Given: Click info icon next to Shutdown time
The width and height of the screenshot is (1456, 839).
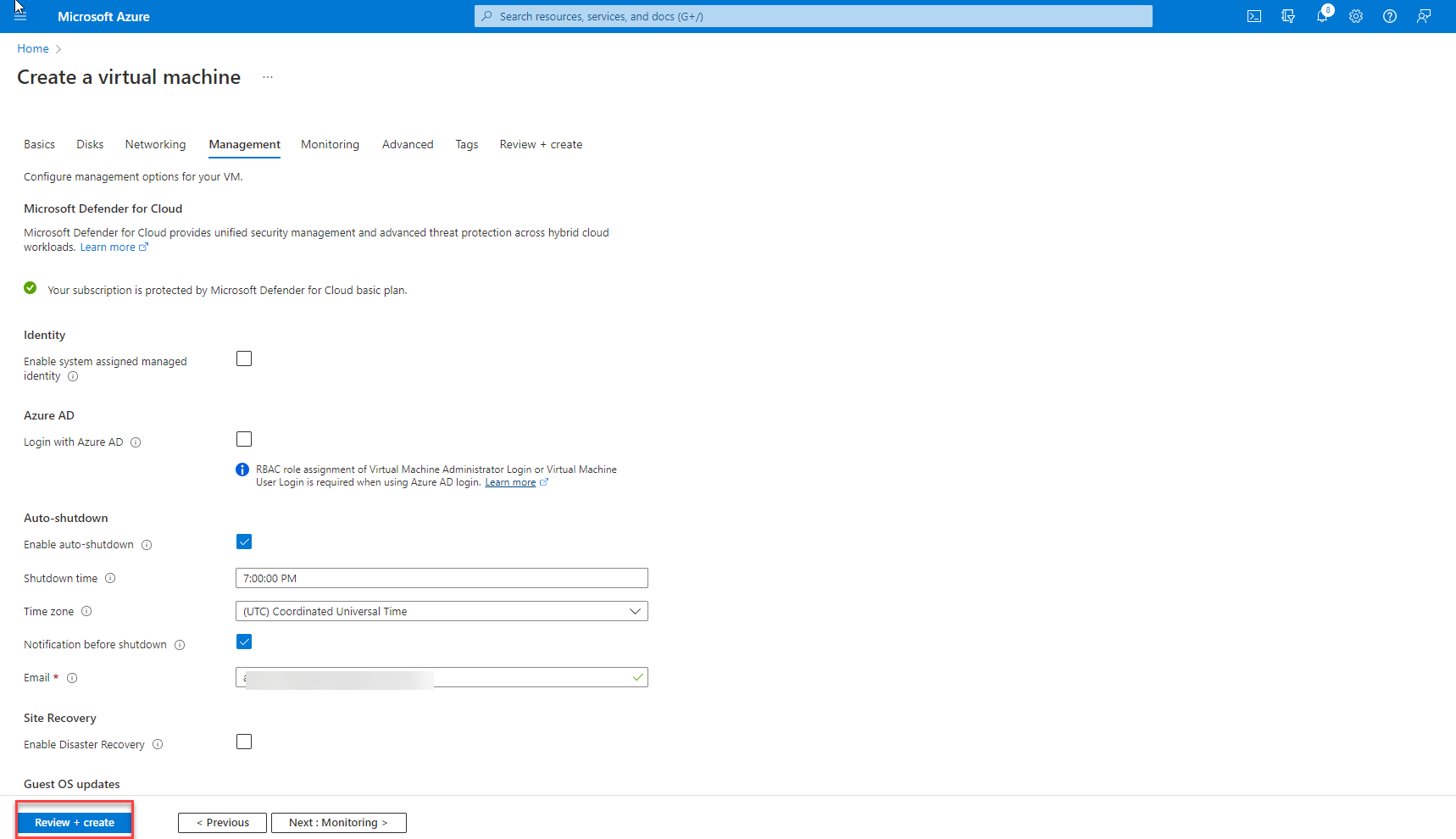Looking at the screenshot, I should [110, 579].
